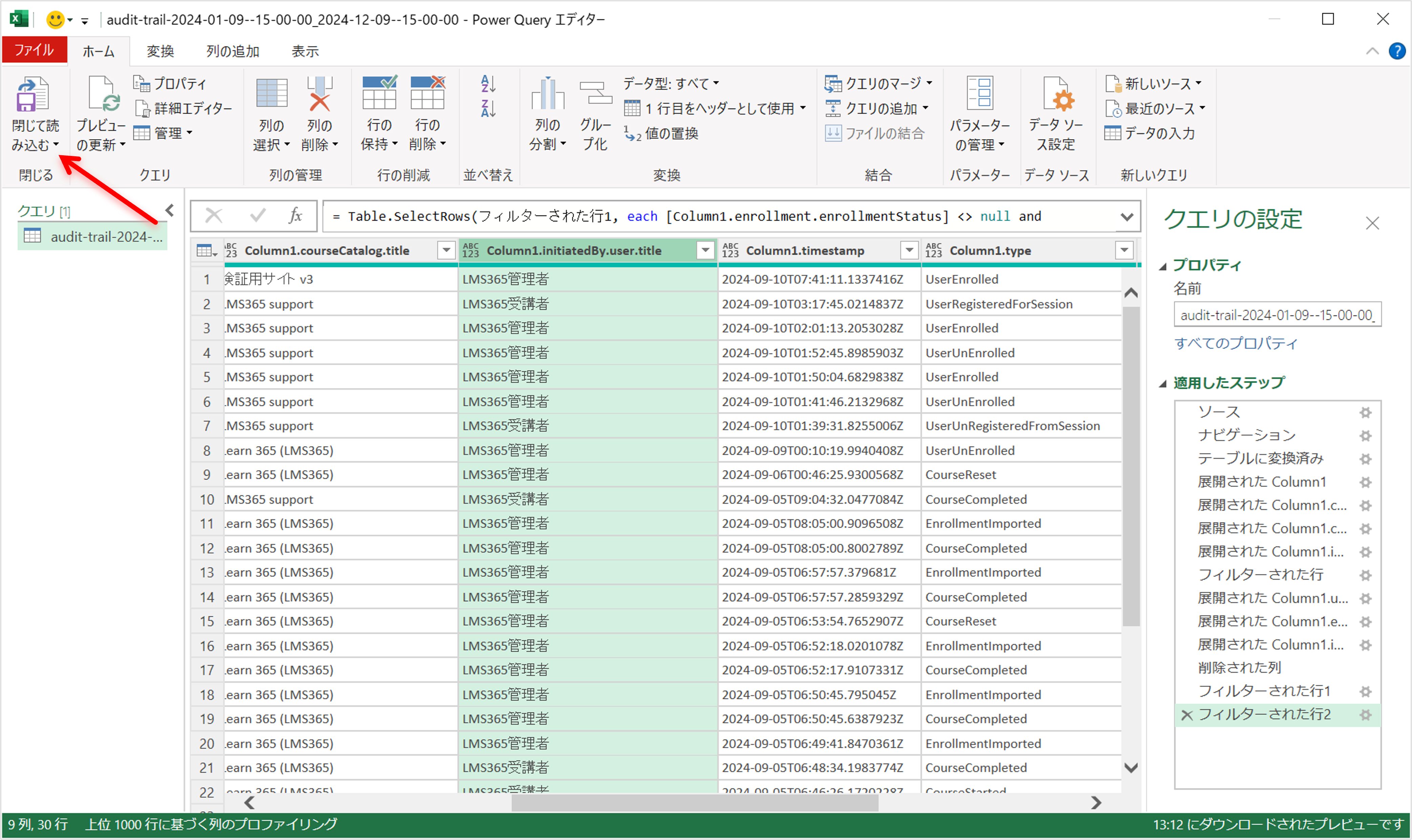Confirm the formula with the checkmark icon
This screenshot has height=840, width=1412.
pos(258,215)
